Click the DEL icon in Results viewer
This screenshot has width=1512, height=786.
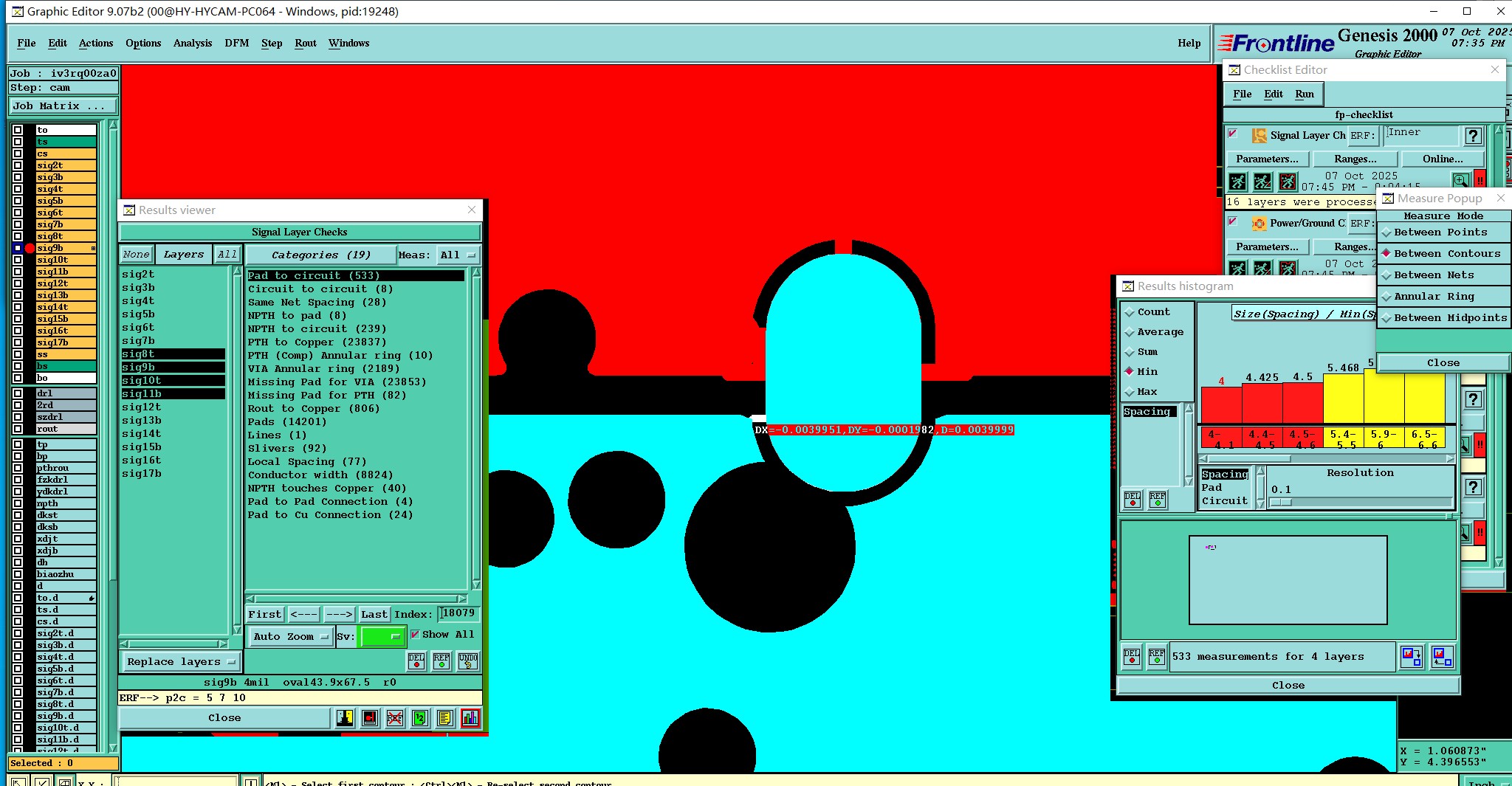point(416,661)
